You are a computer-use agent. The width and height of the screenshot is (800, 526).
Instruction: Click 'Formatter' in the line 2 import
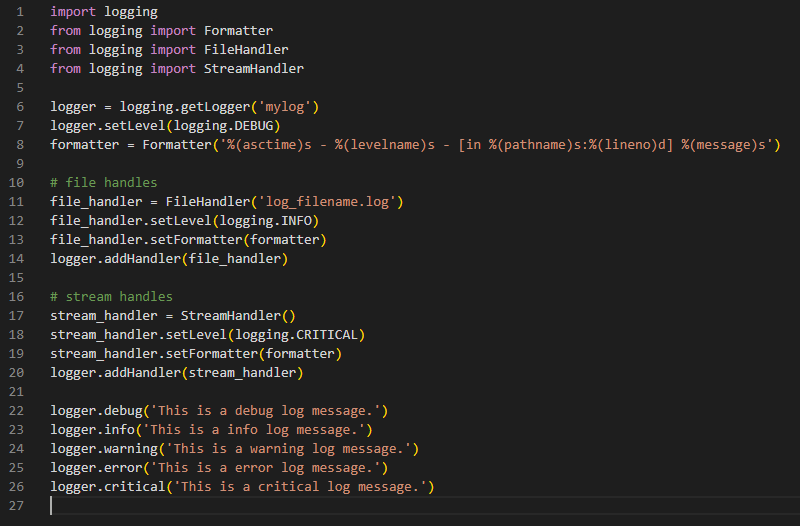coord(238,31)
